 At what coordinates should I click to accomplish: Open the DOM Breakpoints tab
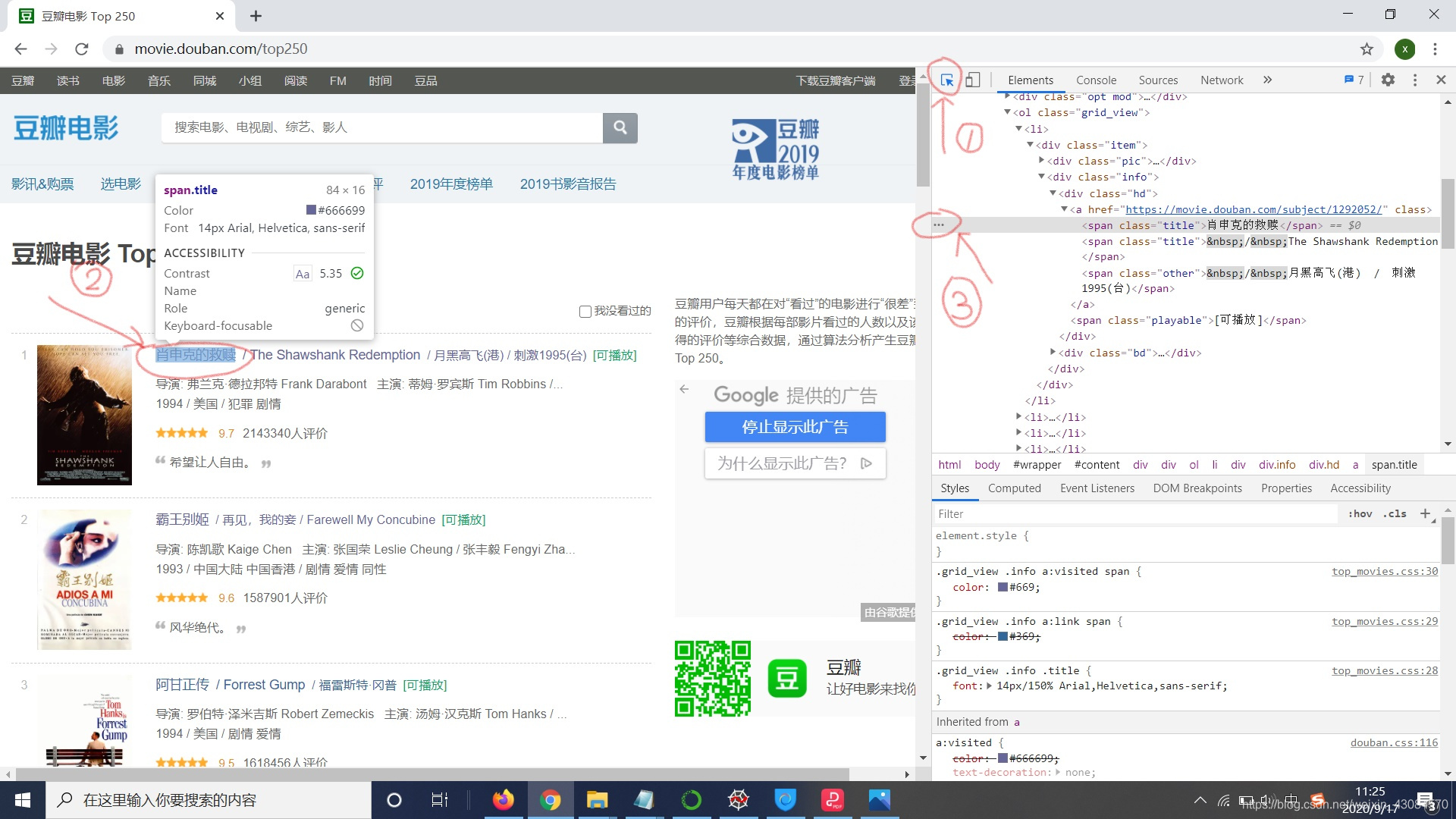pyautogui.click(x=1197, y=488)
